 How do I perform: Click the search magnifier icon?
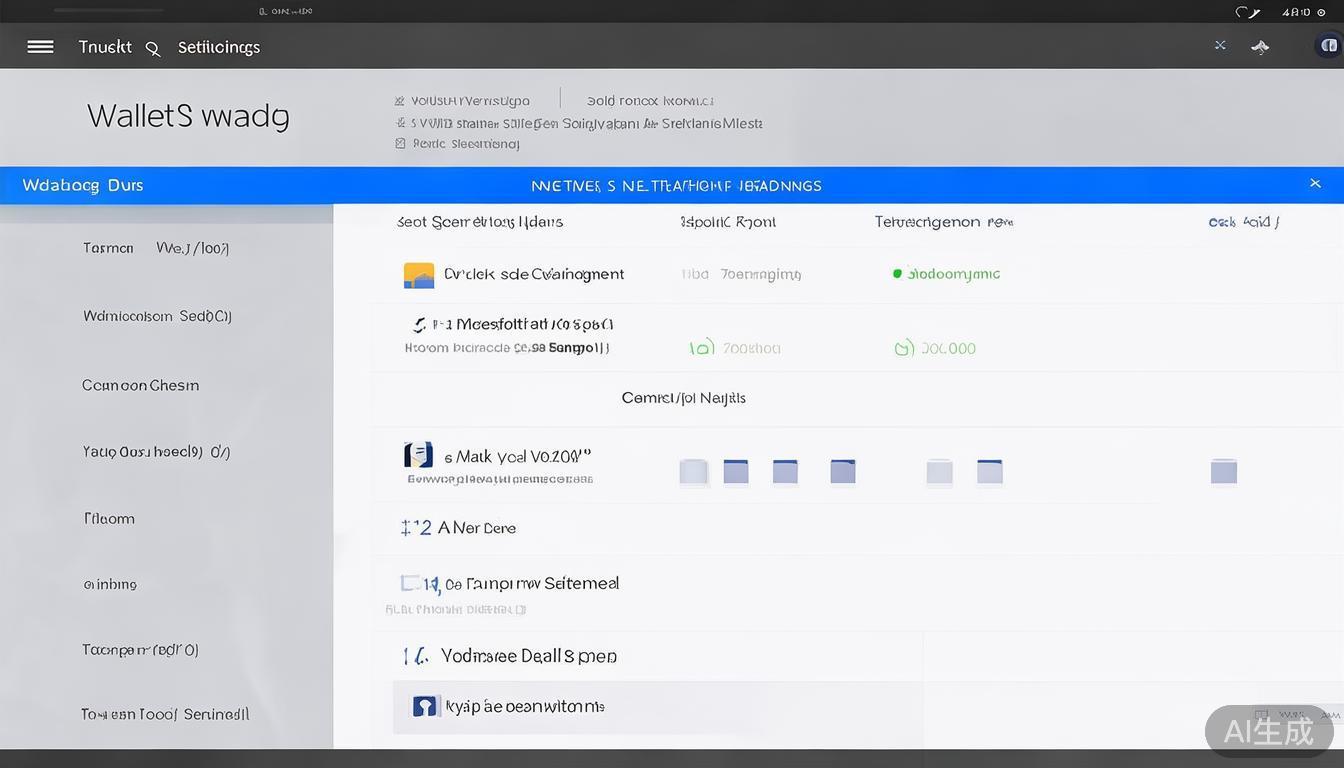click(153, 48)
